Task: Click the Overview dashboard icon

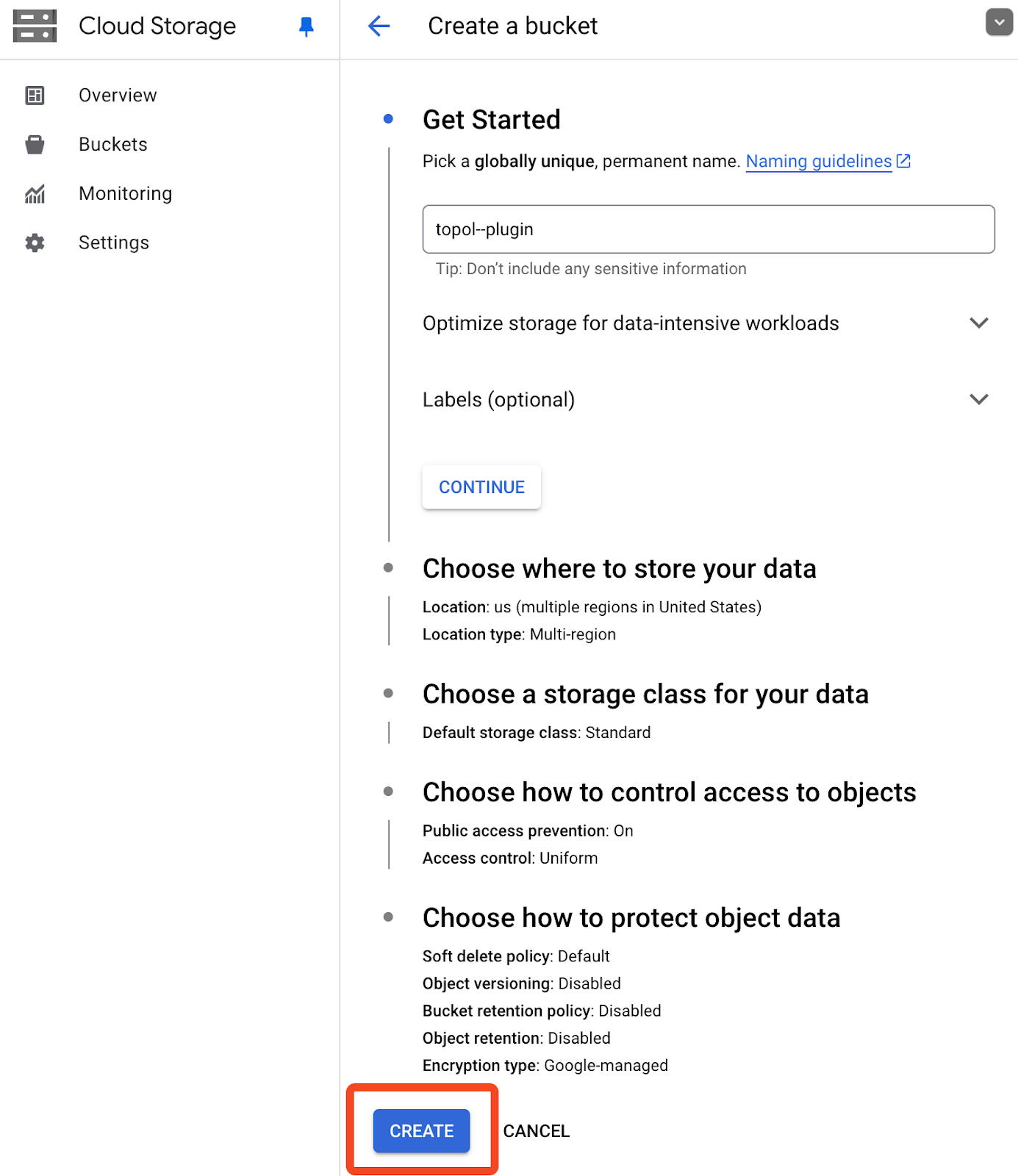Action: pyautogui.click(x=35, y=96)
